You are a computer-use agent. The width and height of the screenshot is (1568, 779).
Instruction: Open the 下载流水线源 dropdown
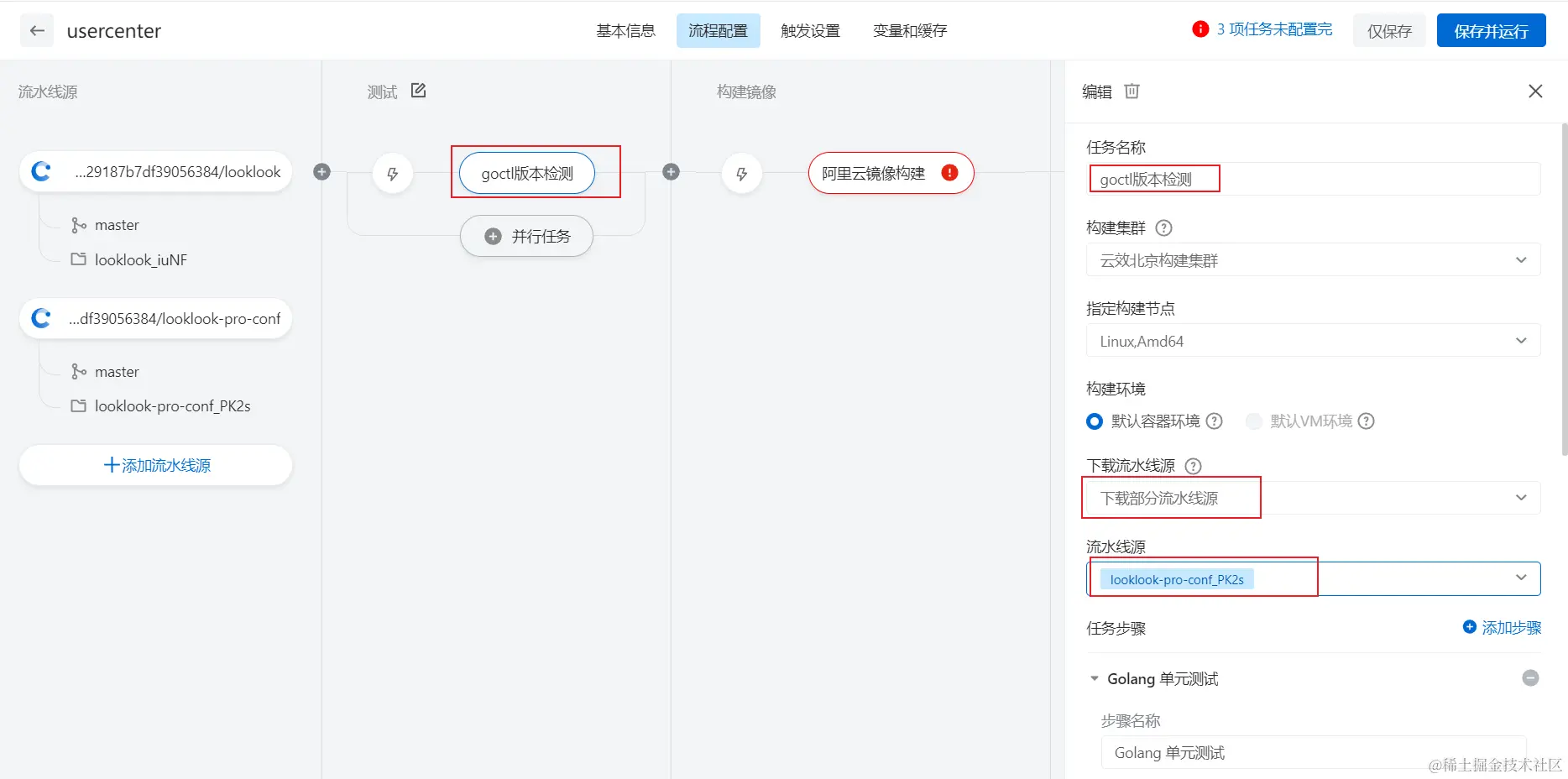pos(1313,498)
